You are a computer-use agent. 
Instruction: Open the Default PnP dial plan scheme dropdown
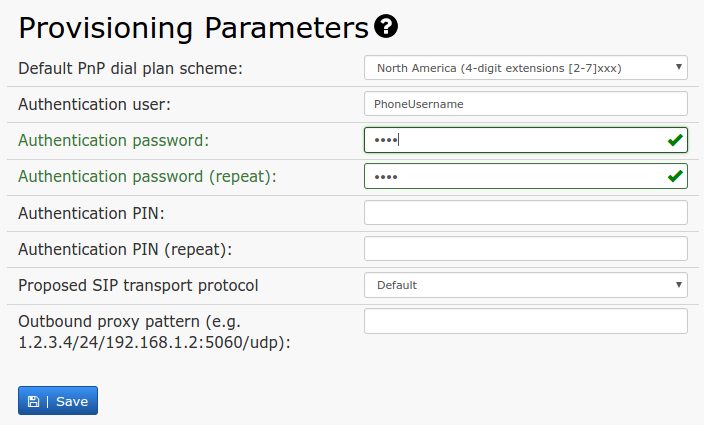[526, 68]
